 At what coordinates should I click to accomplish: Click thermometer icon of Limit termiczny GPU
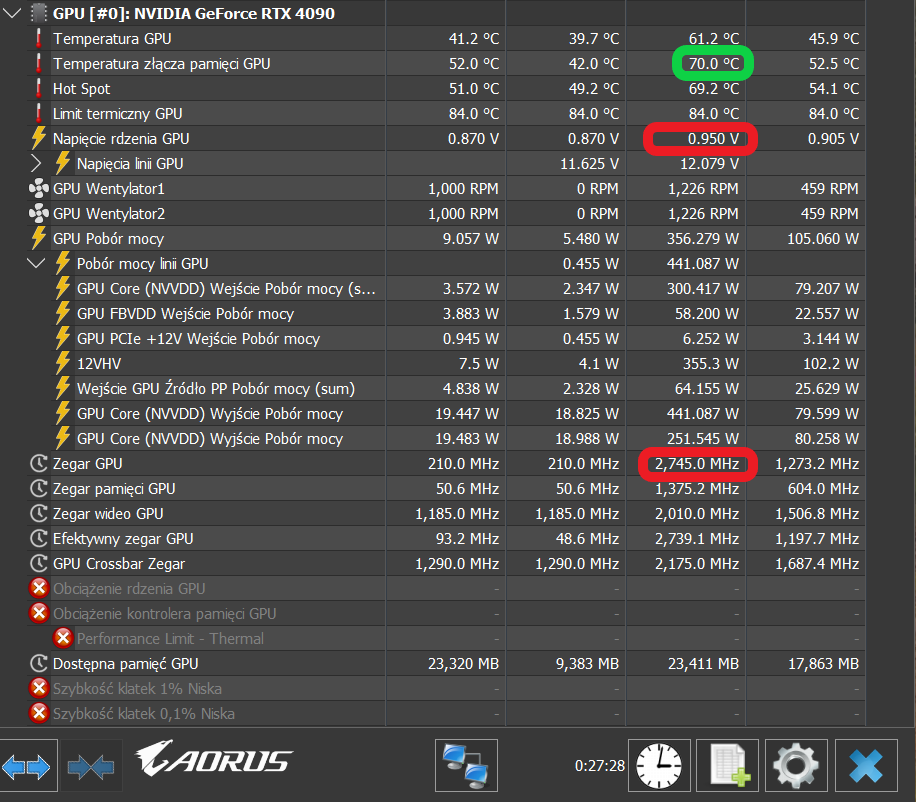pyautogui.click(x=39, y=113)
